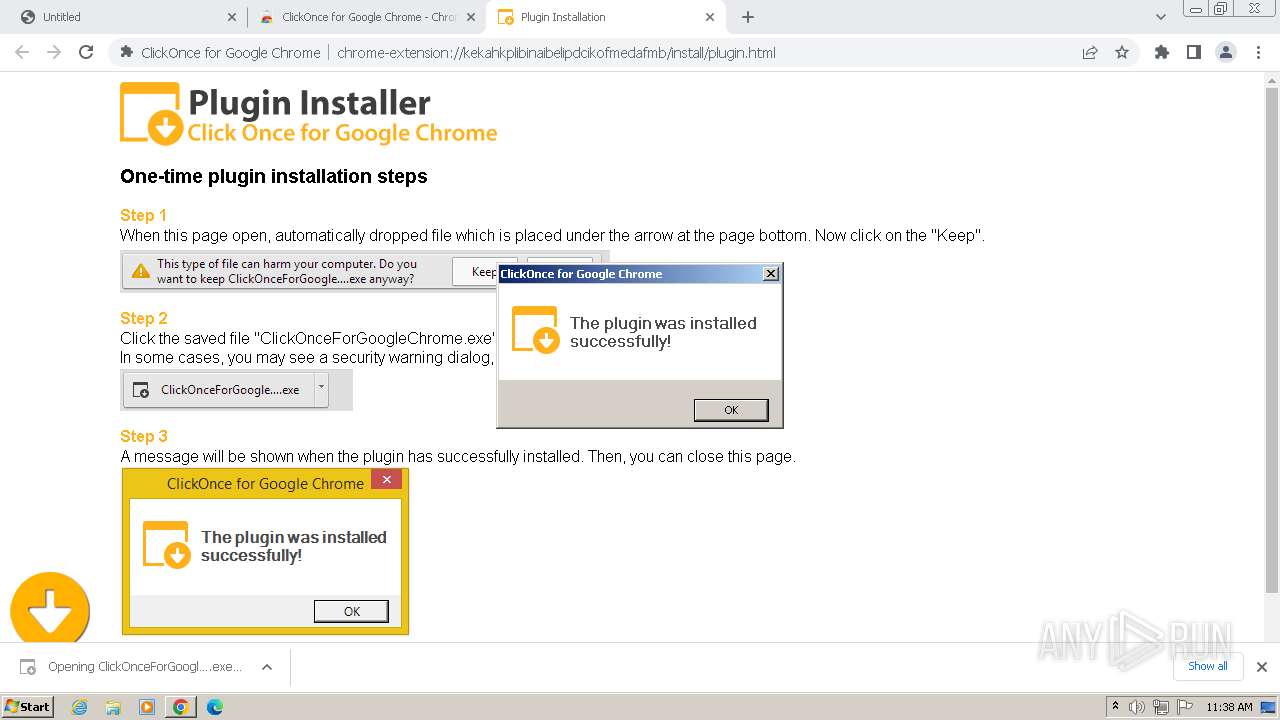Click the Plugin Installer logo icon
This screenshot has height=720, width=1280.
[x=151, y=113]
